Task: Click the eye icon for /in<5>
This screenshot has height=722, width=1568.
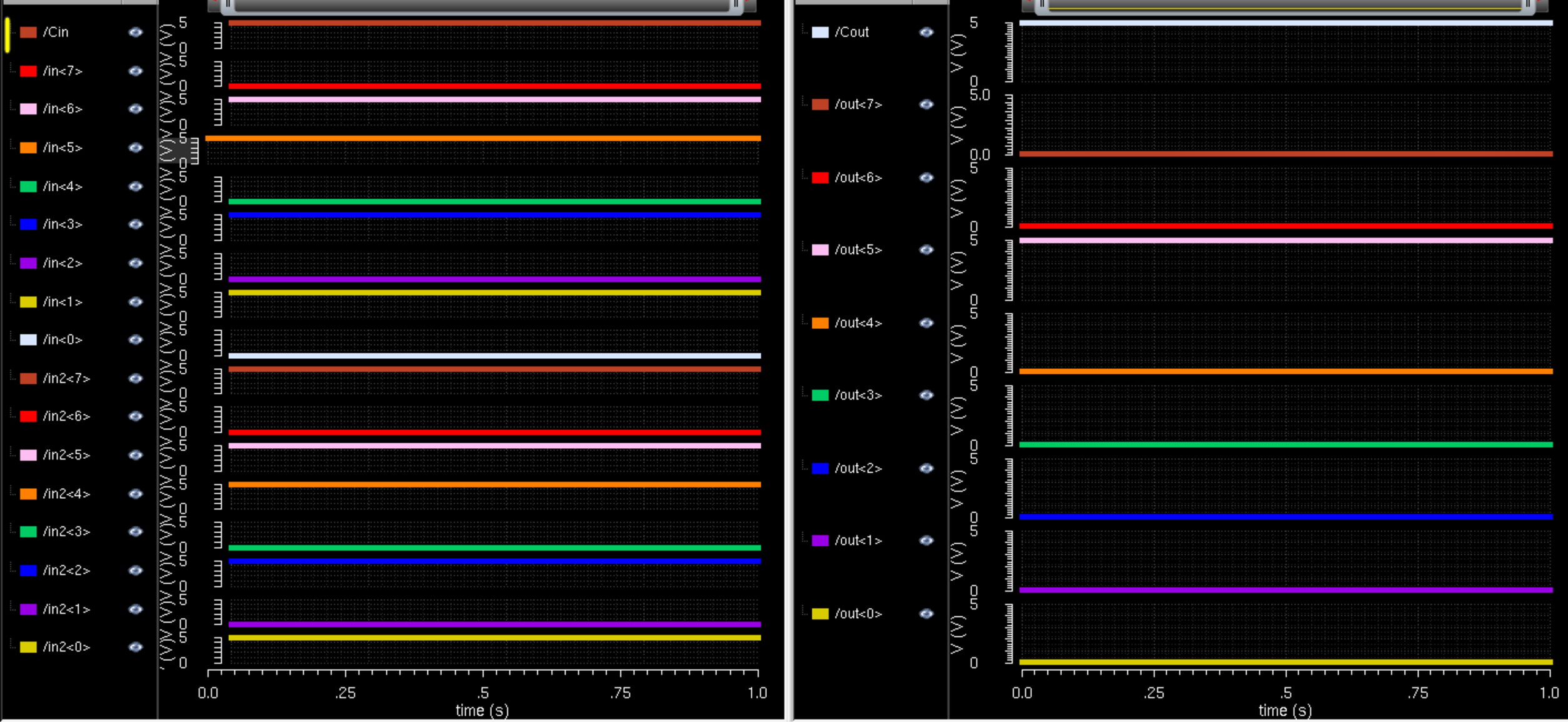Action: [135, 148]
